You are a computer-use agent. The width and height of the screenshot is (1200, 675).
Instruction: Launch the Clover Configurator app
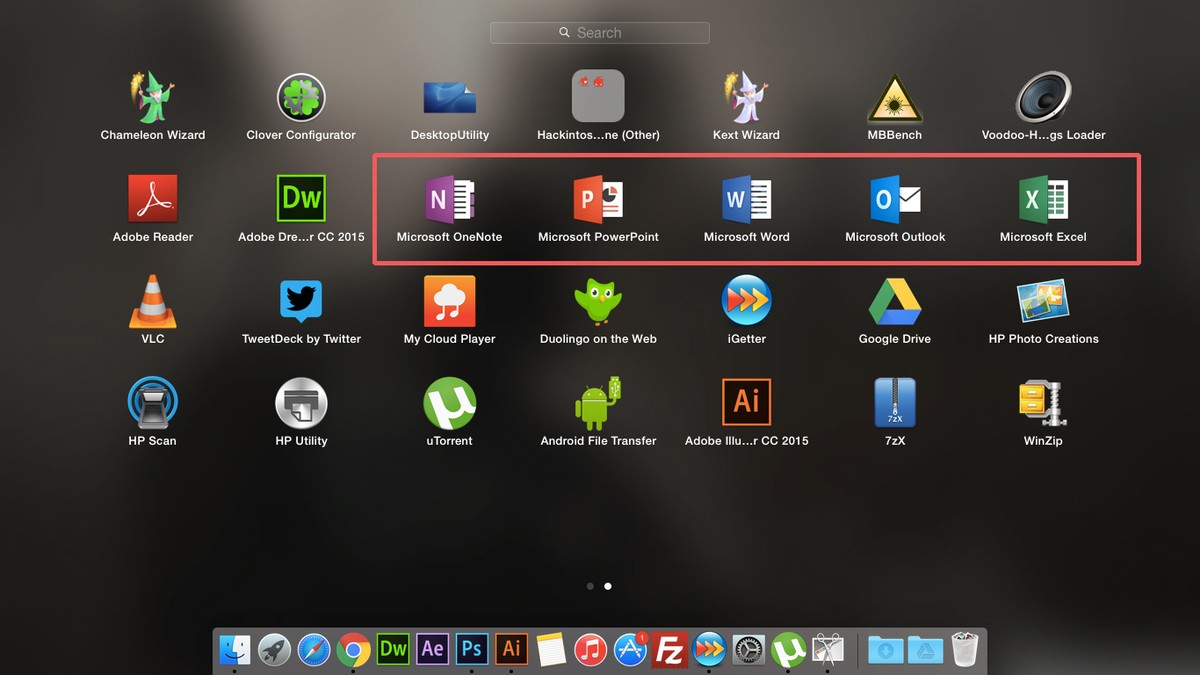pos(301,98)
